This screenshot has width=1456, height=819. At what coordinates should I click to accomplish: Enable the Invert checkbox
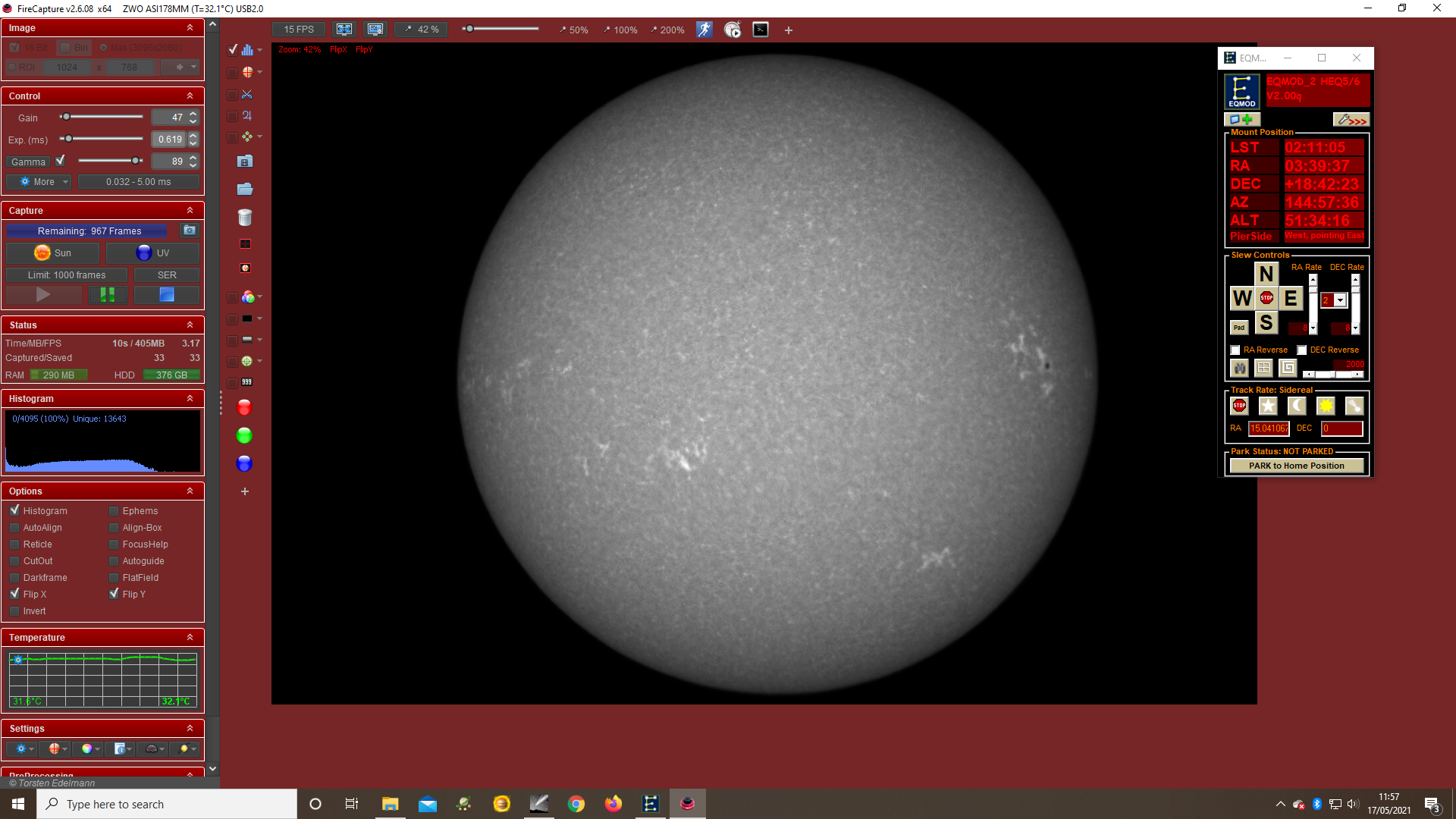click(14, 611)
